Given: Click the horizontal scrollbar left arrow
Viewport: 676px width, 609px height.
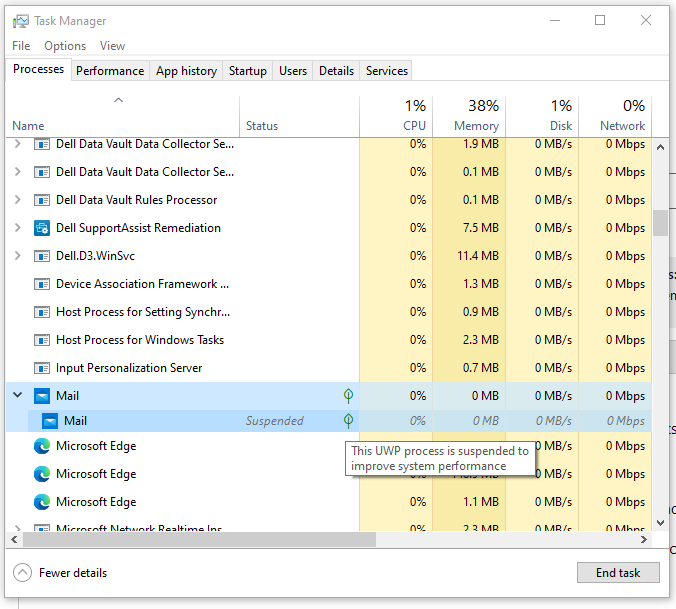Looking at the screenshot, I should (14, 540).
